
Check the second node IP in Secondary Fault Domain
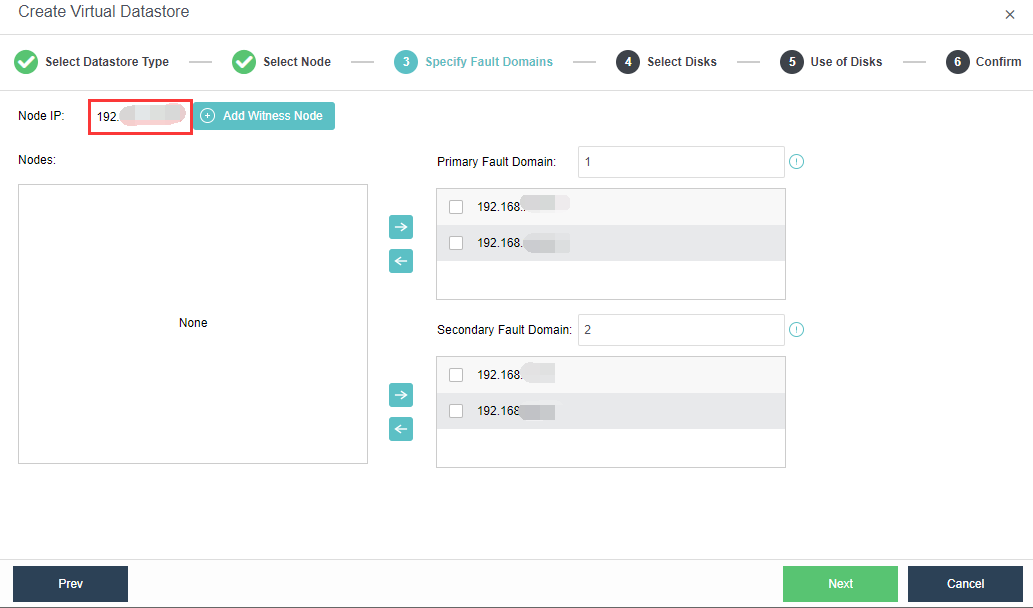coord(456,410)
